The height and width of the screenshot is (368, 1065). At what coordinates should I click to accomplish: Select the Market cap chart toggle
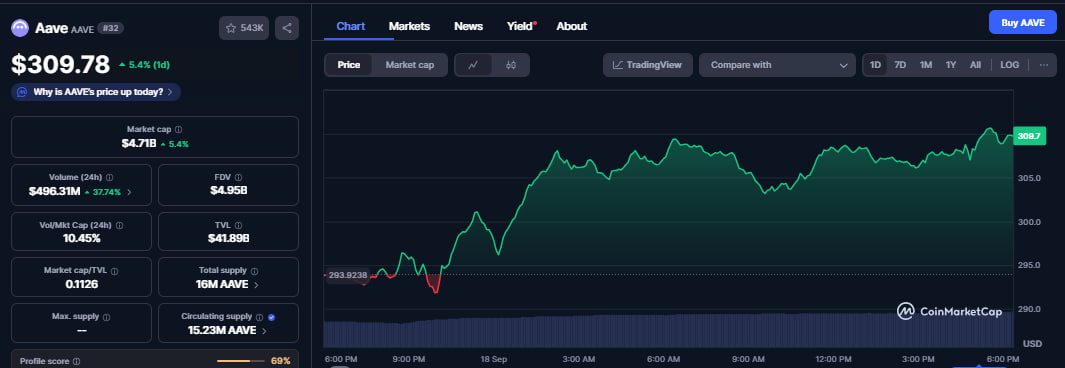point(410,65)
